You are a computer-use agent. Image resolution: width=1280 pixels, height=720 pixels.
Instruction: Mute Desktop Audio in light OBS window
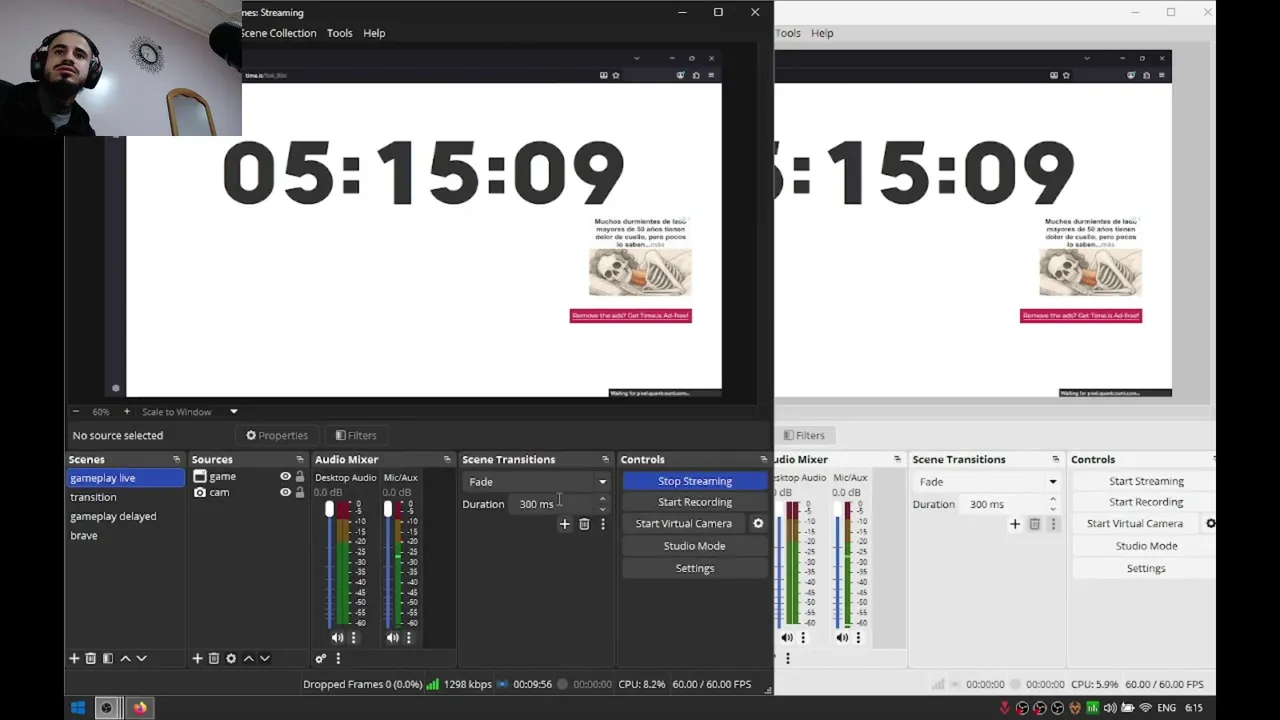[787, 638]
